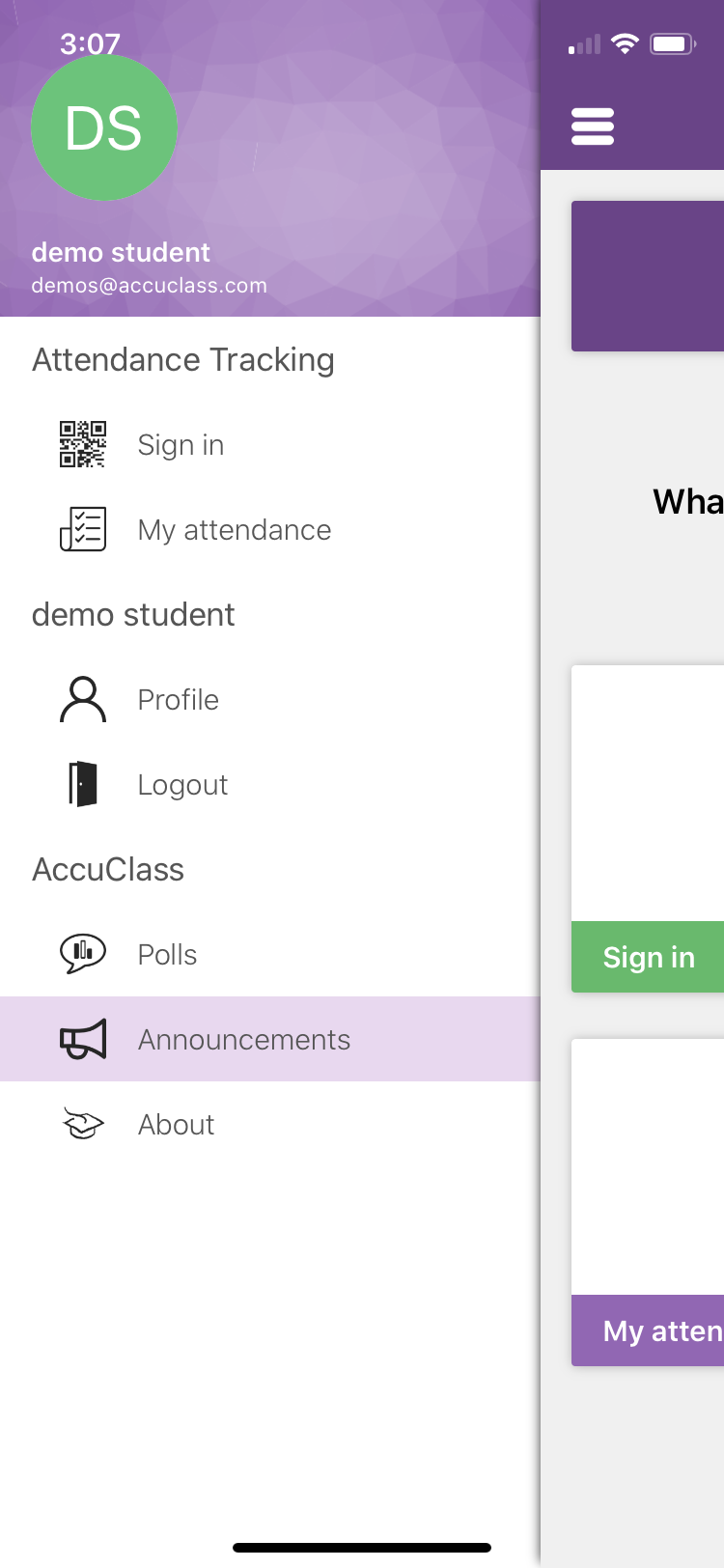Tap the Profile person icon
The height and width of the screenshot is (1568, 724).
click(83, 699)
